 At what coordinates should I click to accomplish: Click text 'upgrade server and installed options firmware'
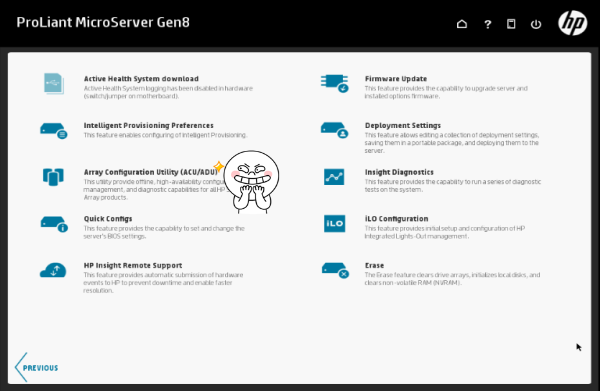446,92
